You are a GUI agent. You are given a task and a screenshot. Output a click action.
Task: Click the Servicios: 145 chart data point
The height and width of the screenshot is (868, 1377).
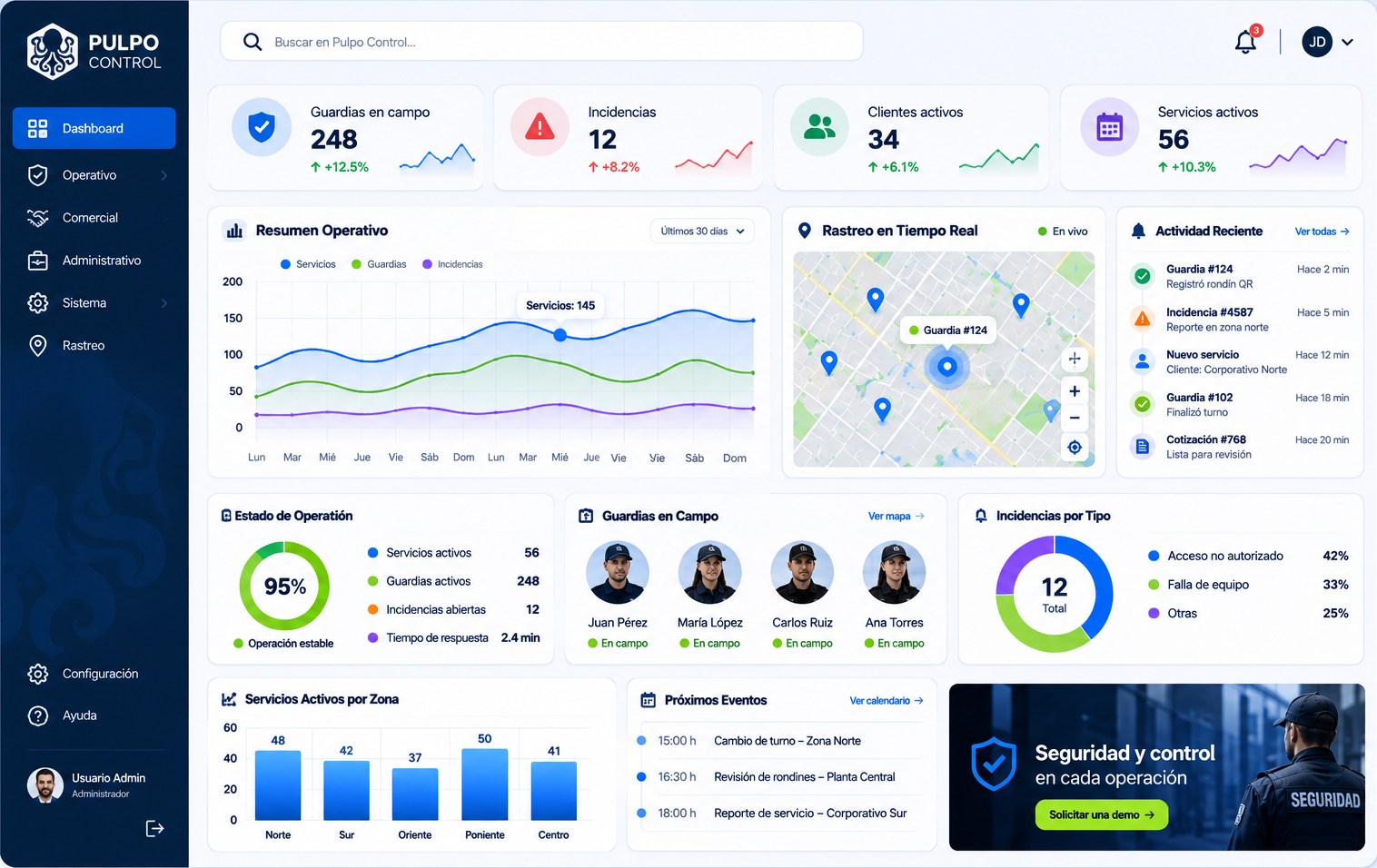(x=560, y=335)
